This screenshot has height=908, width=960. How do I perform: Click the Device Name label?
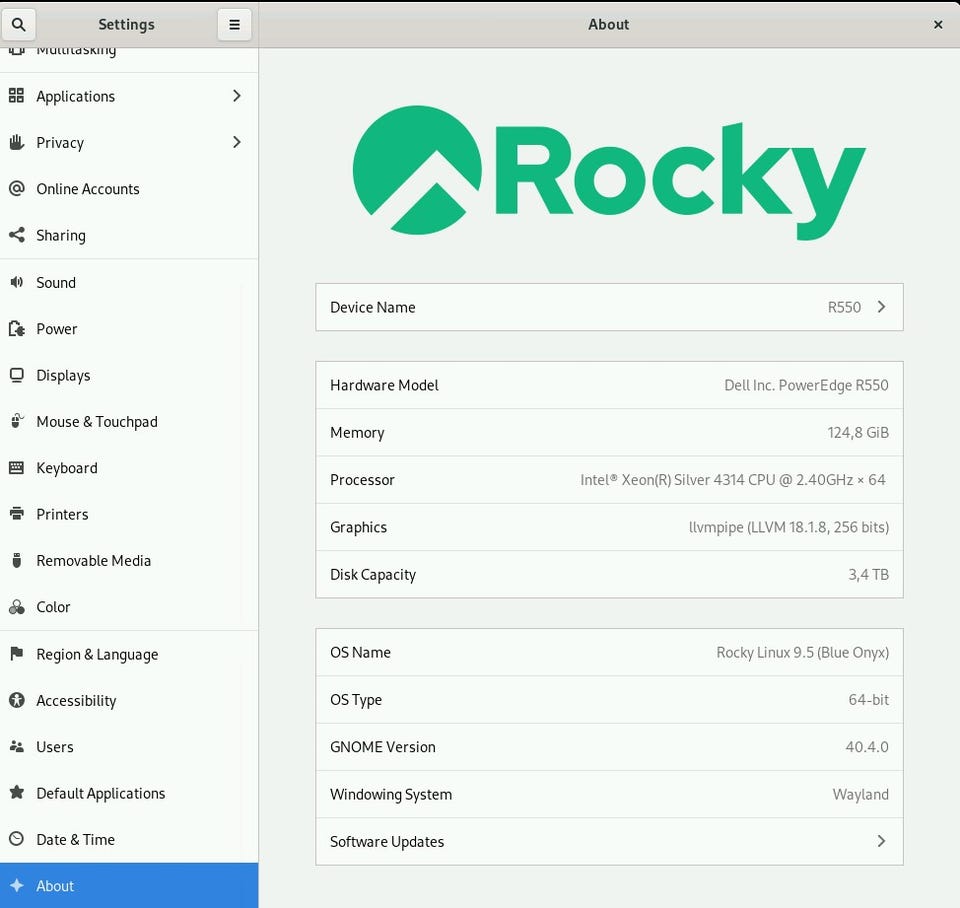click(372, 307)
